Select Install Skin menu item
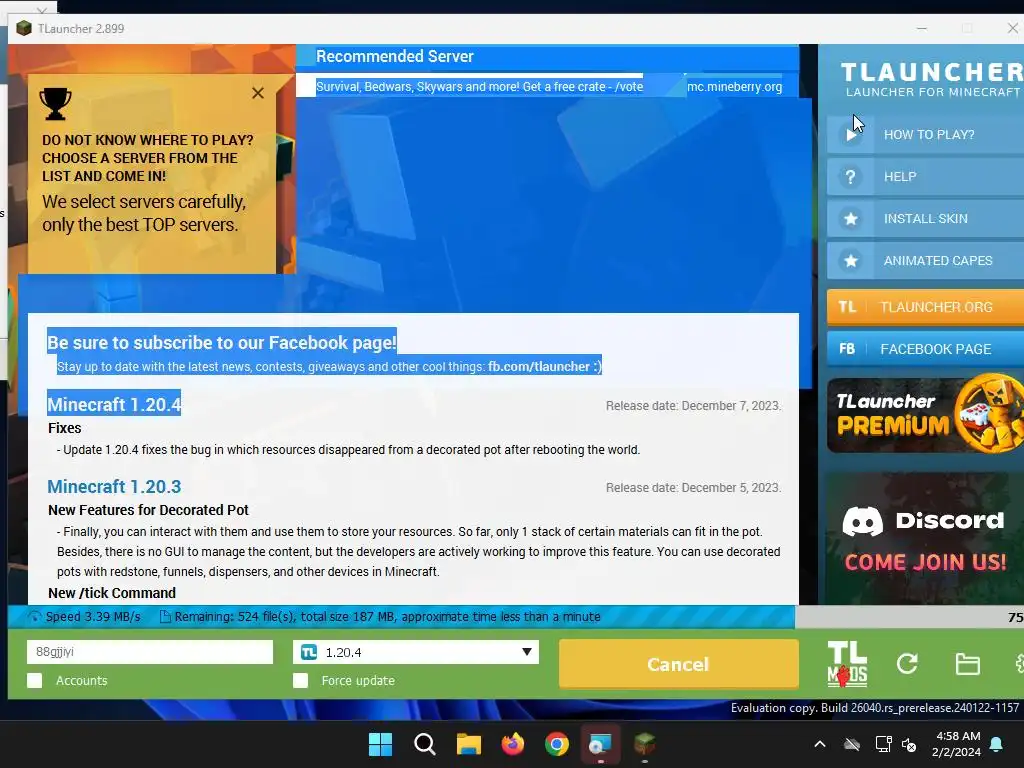Image resolution: width=1024 pixels, height=768 pixels. [x=925, y=219]
